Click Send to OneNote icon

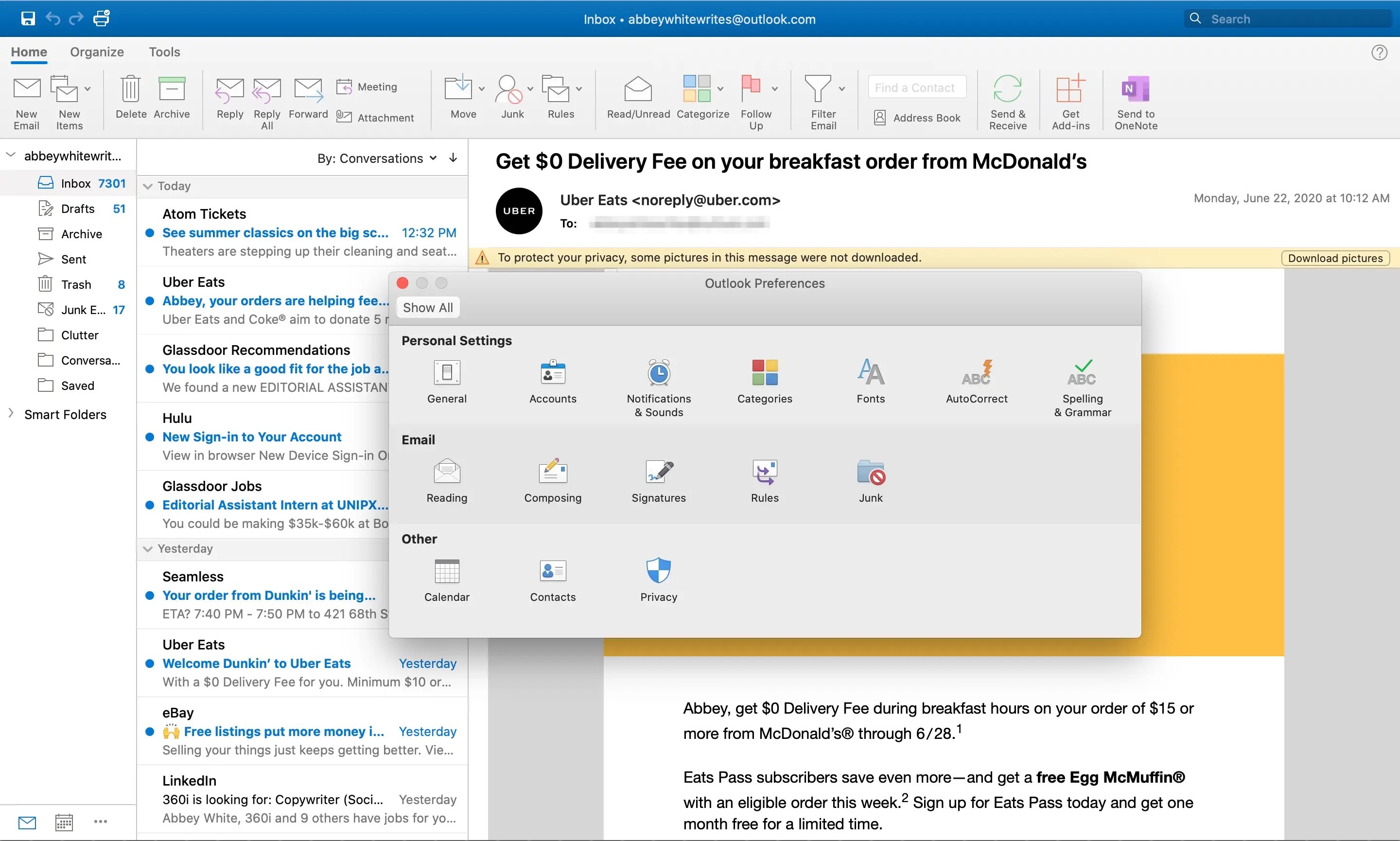click(1136, 89)
